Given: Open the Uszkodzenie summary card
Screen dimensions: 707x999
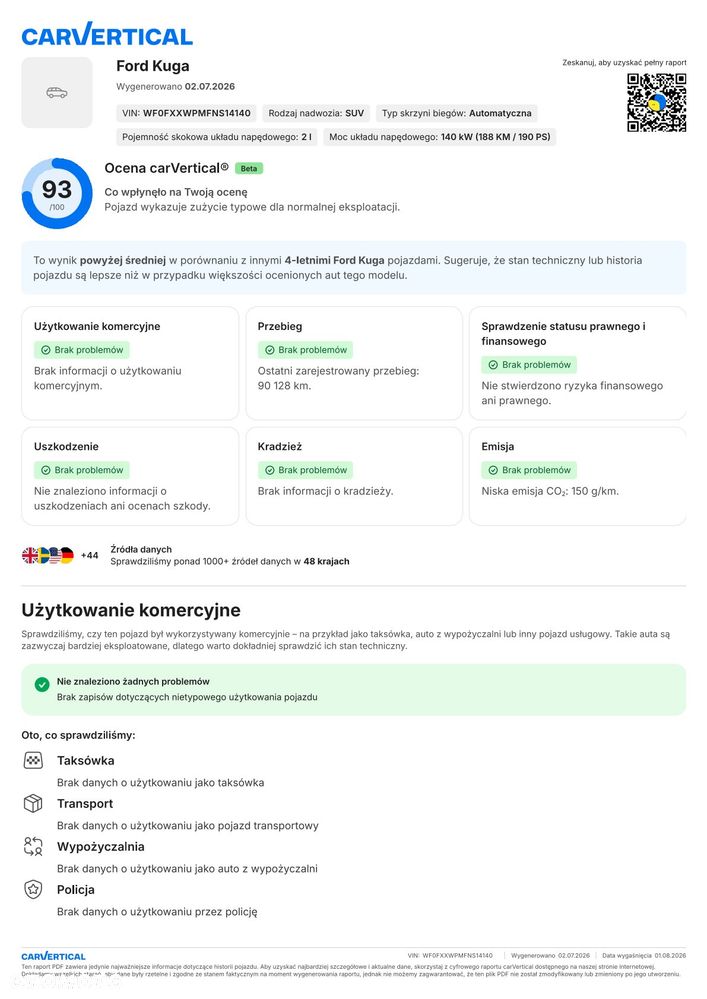Looking at the screenshot, I should [130, 476].
